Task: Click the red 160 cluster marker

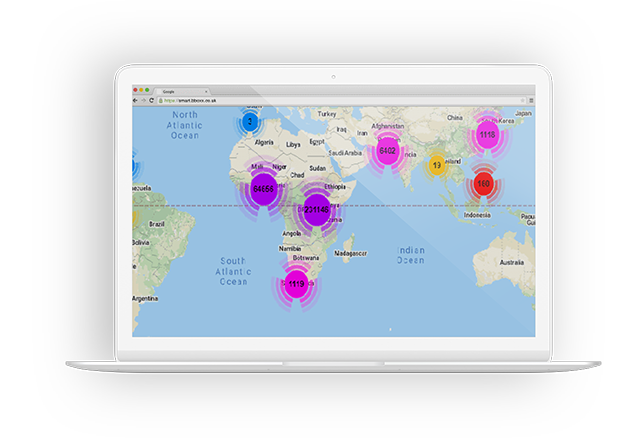Action: tap(483, 184)
